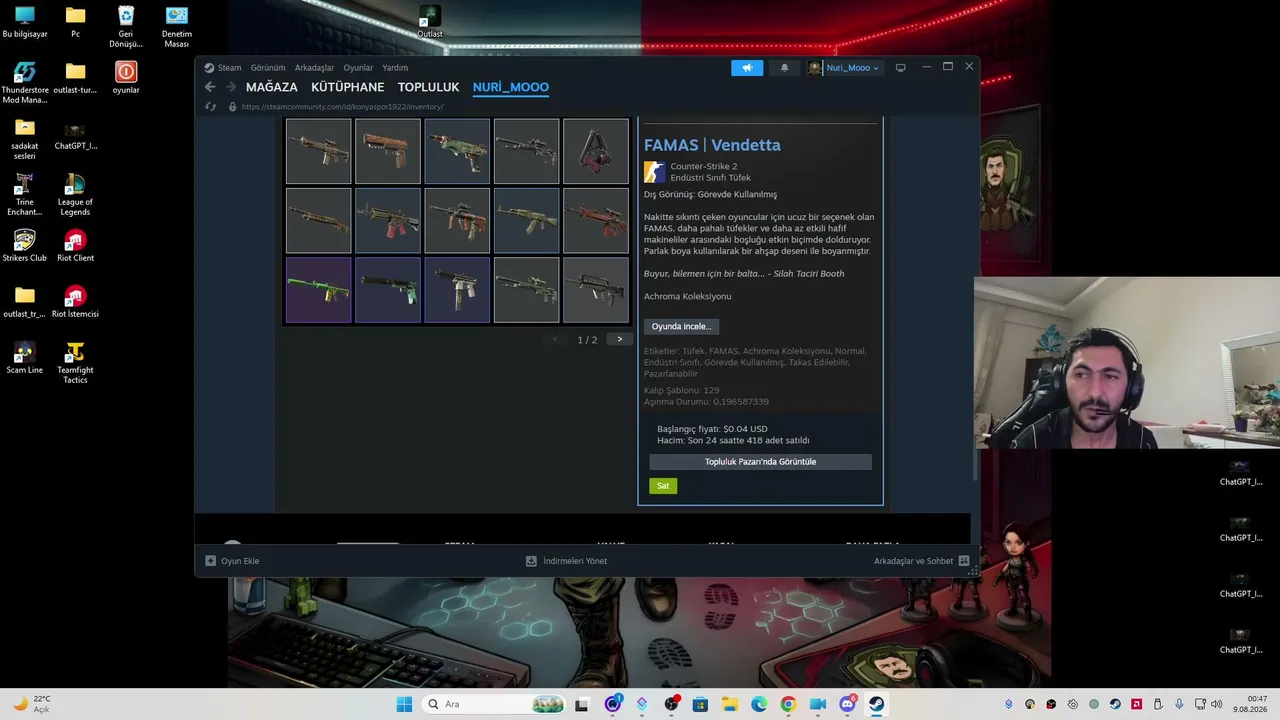Select the Riot Client desktop shortcut
1280x720 pixels.
coord(75,246)
